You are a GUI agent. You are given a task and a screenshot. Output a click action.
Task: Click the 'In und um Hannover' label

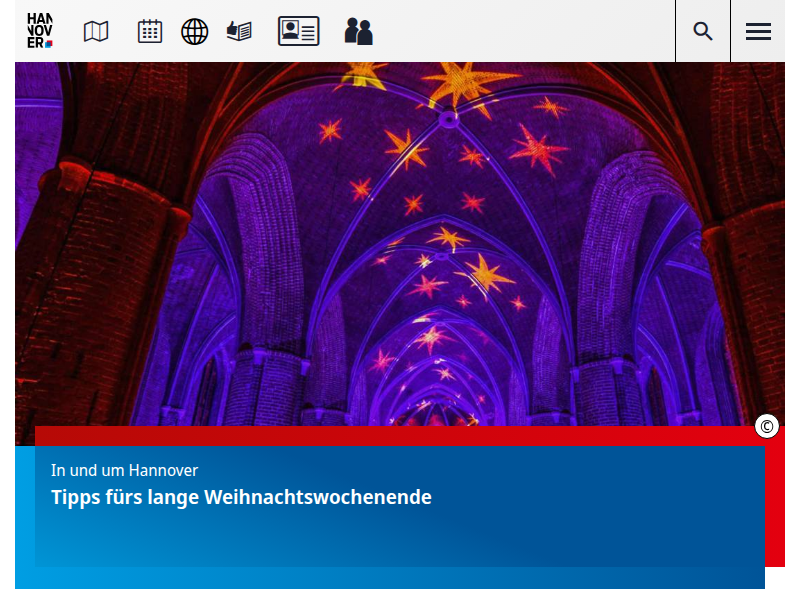click(124, 470)
